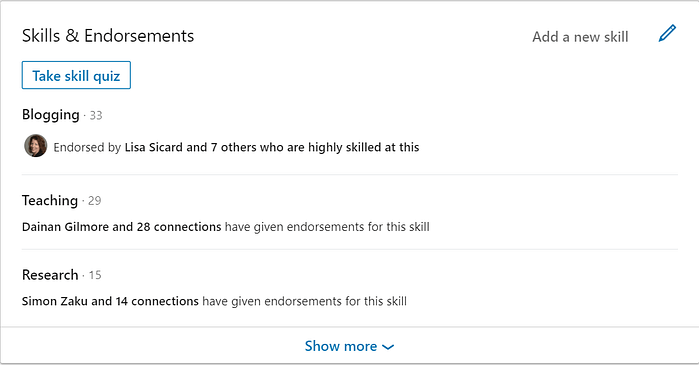View the 29 Teaching endorsements count
Viewport: 699px width, 365px height.
coord(95,201)
